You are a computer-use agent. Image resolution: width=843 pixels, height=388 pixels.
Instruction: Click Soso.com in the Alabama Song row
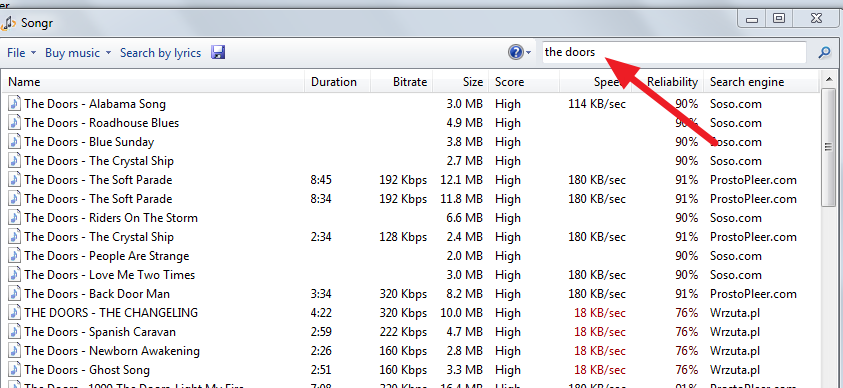click(736, 104)
